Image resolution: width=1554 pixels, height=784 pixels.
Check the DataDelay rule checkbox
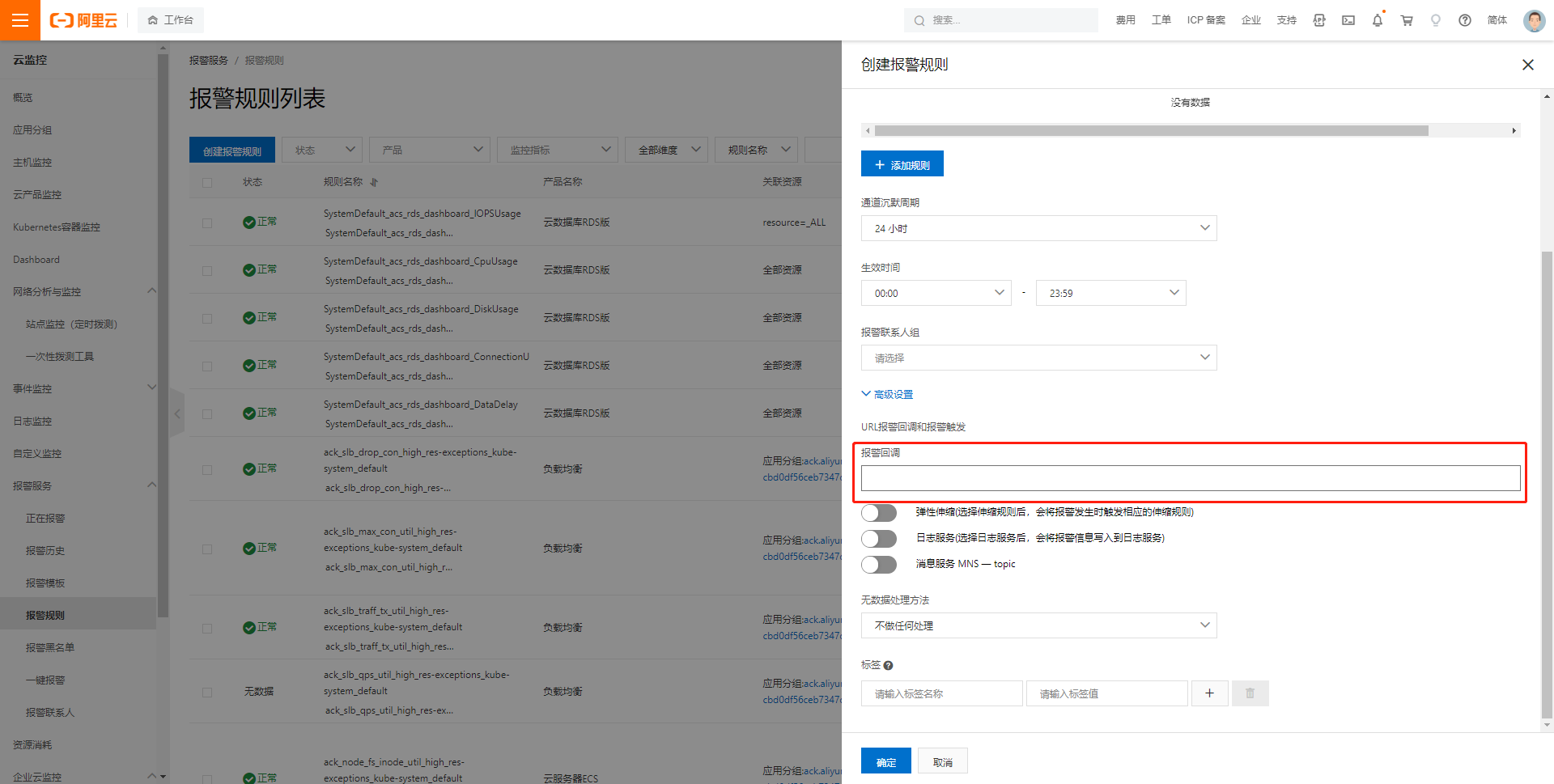point(207,413)
